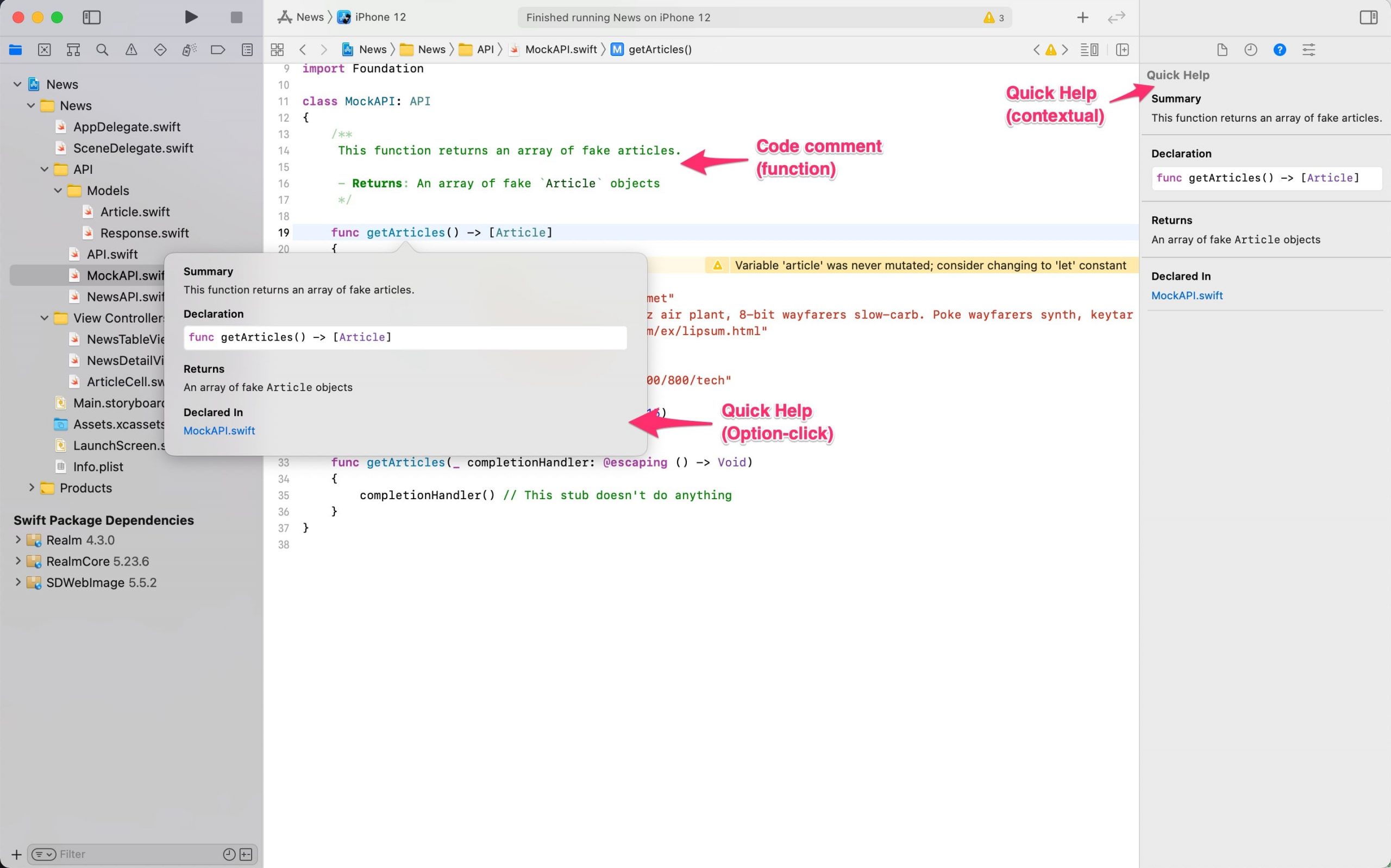Open the filter options menu

click(43, 854)
